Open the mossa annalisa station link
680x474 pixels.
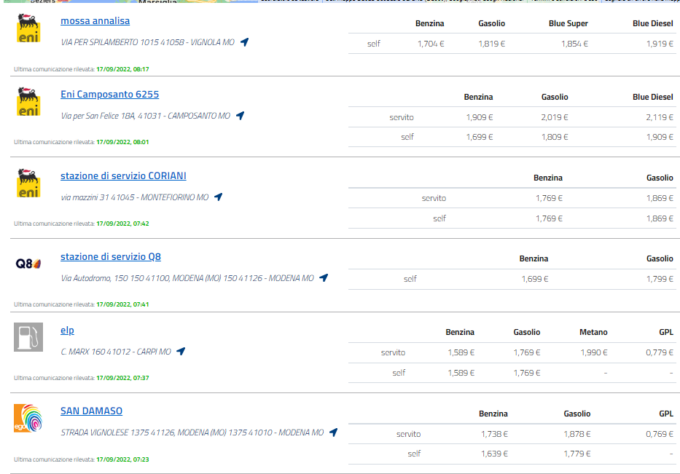point(95,21)
